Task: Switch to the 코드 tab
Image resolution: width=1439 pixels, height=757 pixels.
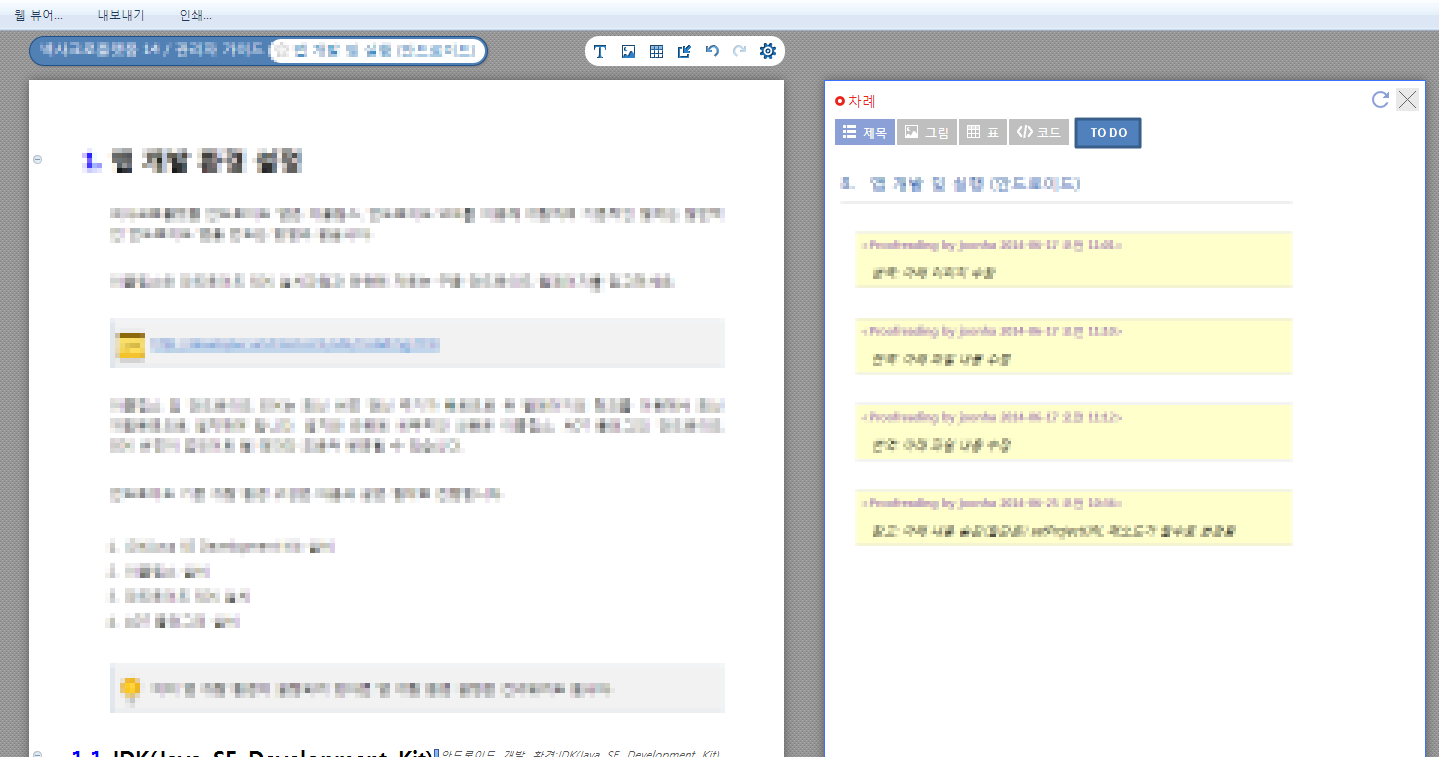Action: 1039,132
